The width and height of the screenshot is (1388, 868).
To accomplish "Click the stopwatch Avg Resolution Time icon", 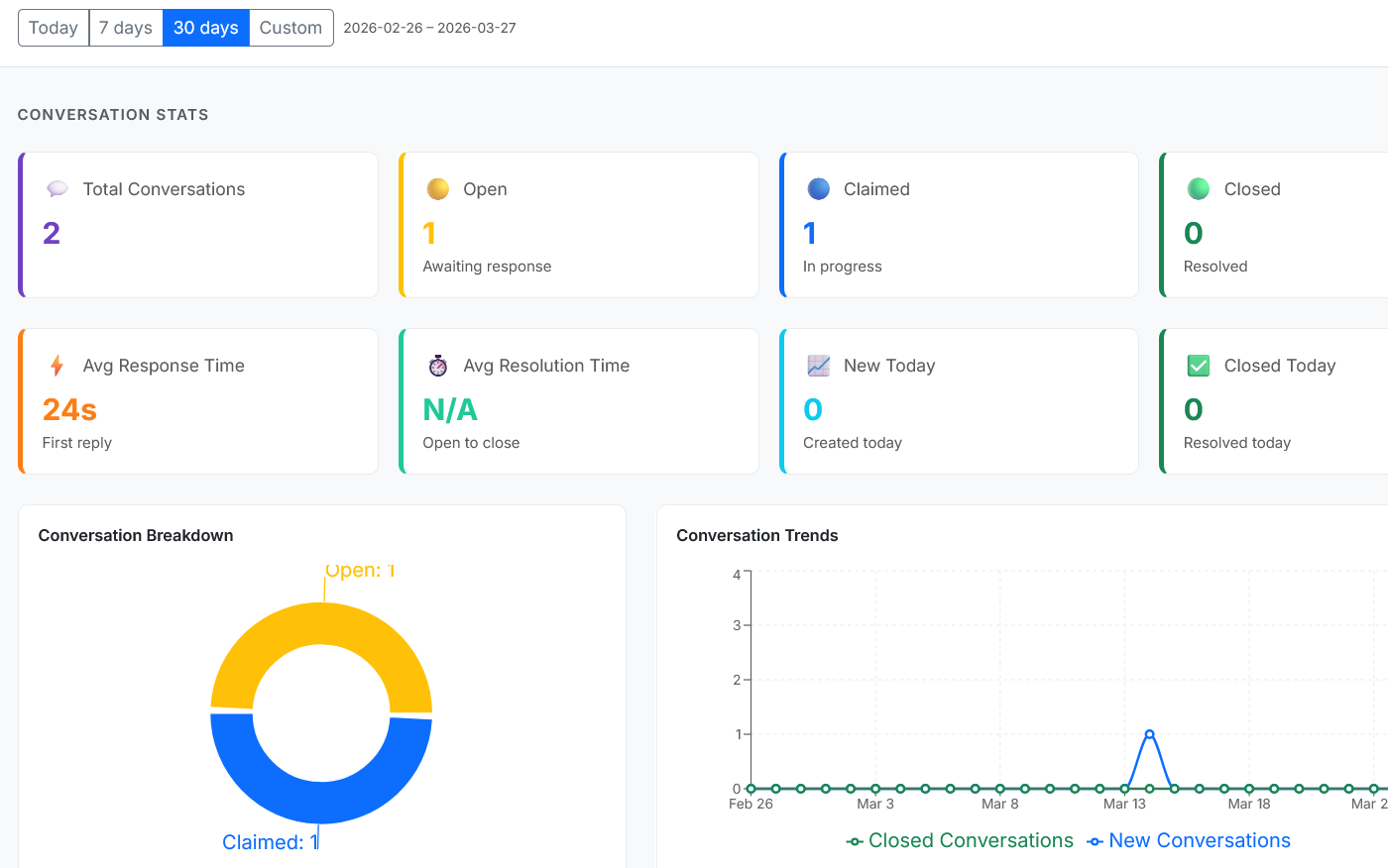I will 437,365.
